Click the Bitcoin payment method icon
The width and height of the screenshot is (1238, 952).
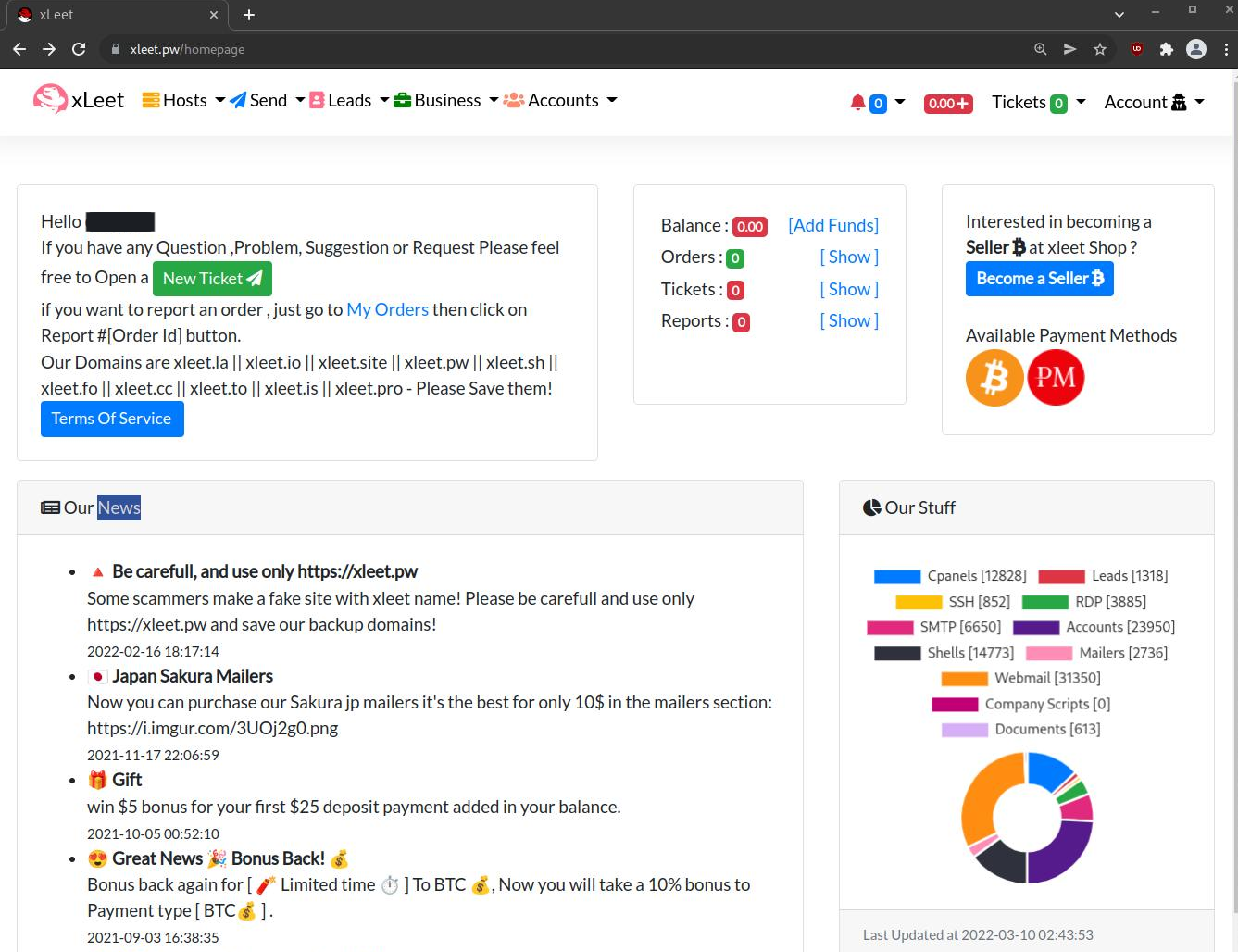[994, 377]
